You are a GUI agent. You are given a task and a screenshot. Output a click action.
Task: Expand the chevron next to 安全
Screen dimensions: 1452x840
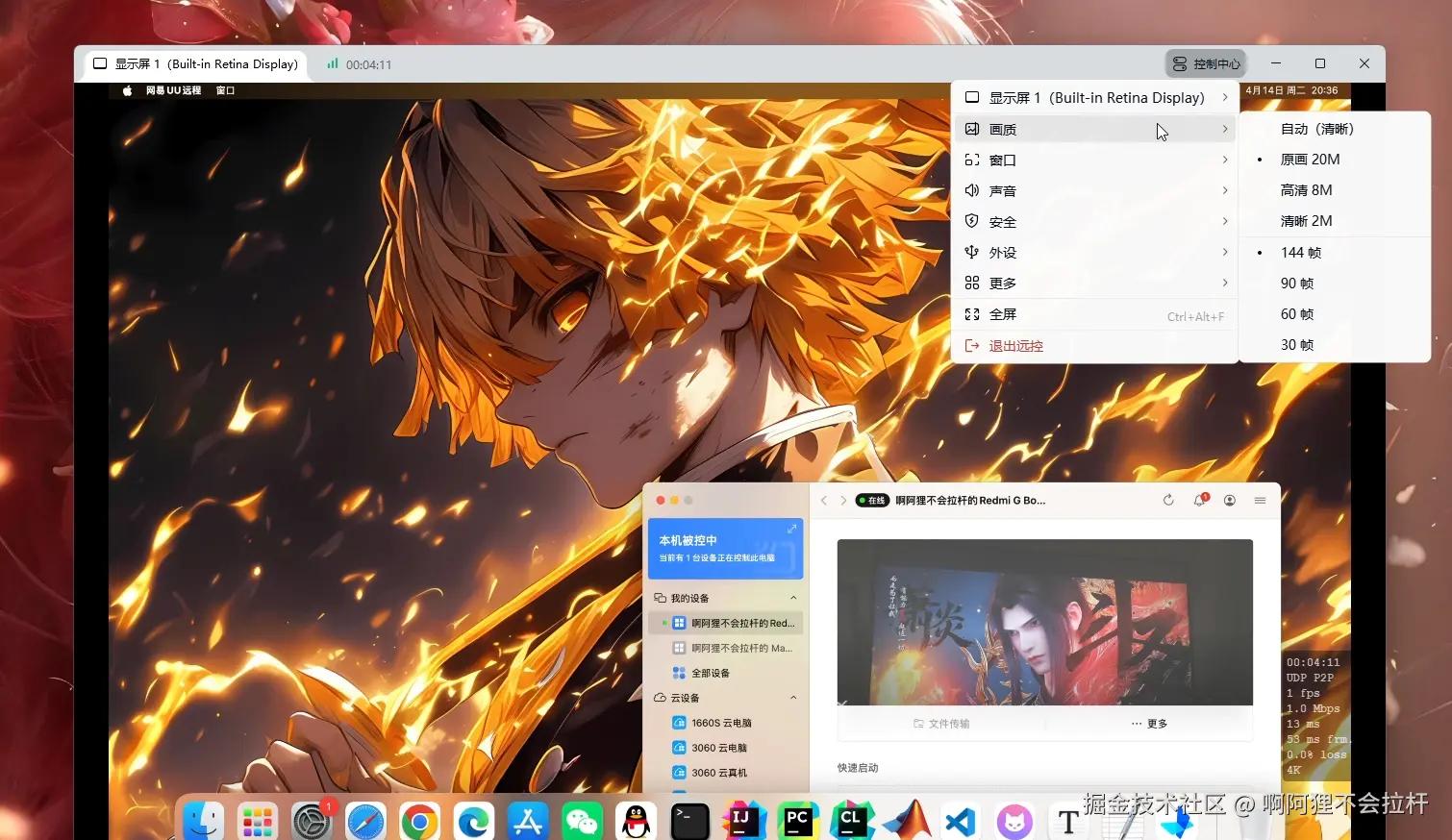point(1224,221)
